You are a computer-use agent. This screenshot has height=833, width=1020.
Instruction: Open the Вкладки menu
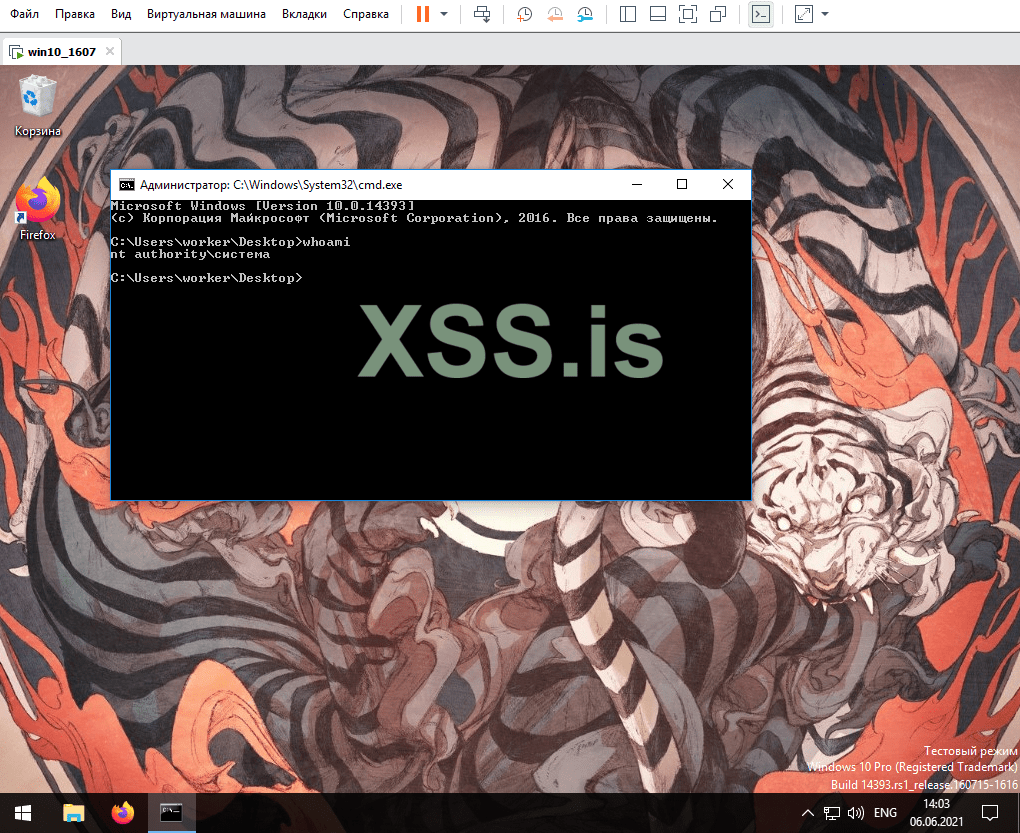click(x=304, y=14)
